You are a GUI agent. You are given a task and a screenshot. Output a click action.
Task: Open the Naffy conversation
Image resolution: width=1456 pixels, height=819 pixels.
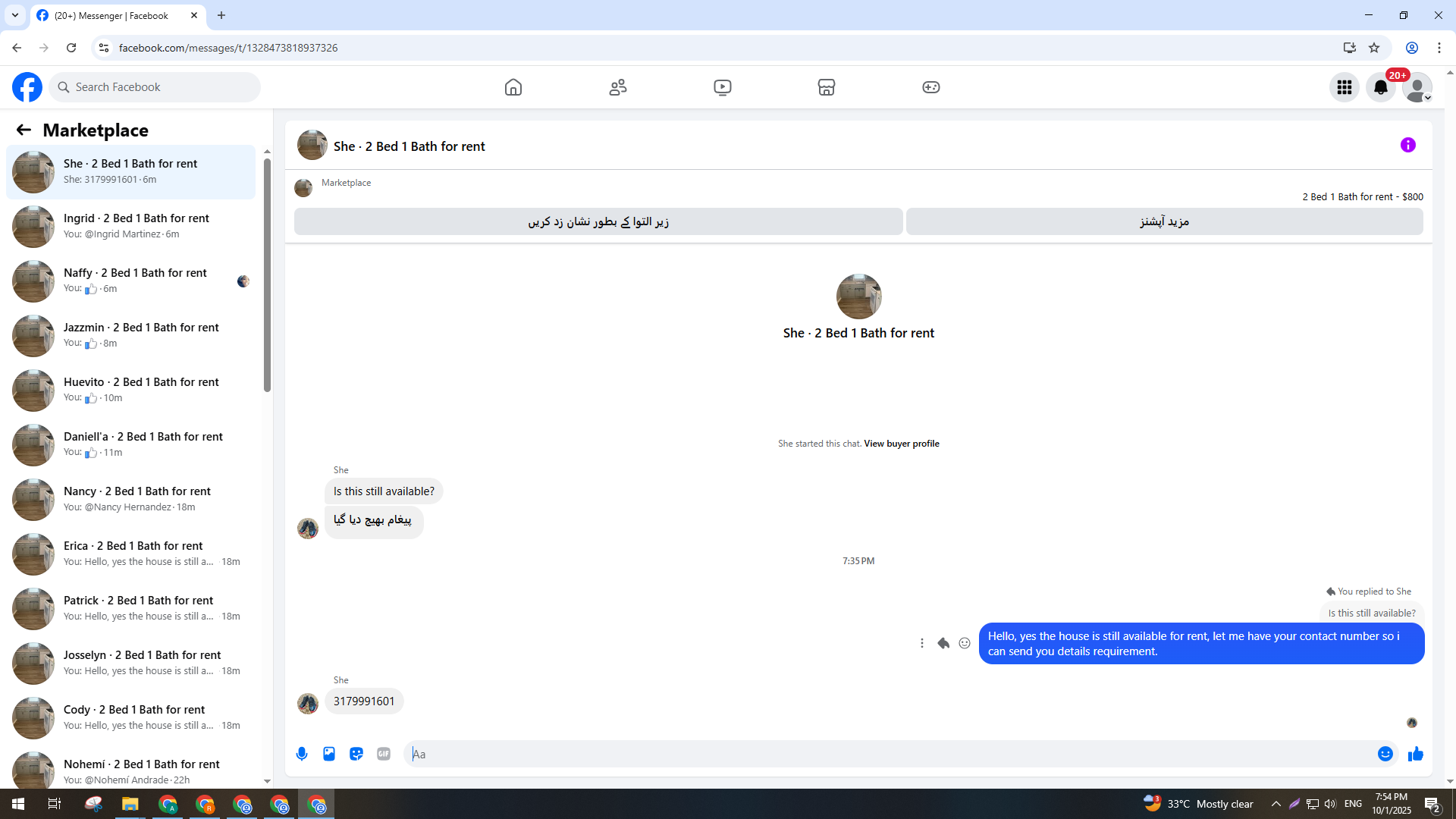(x=130, y=281)
